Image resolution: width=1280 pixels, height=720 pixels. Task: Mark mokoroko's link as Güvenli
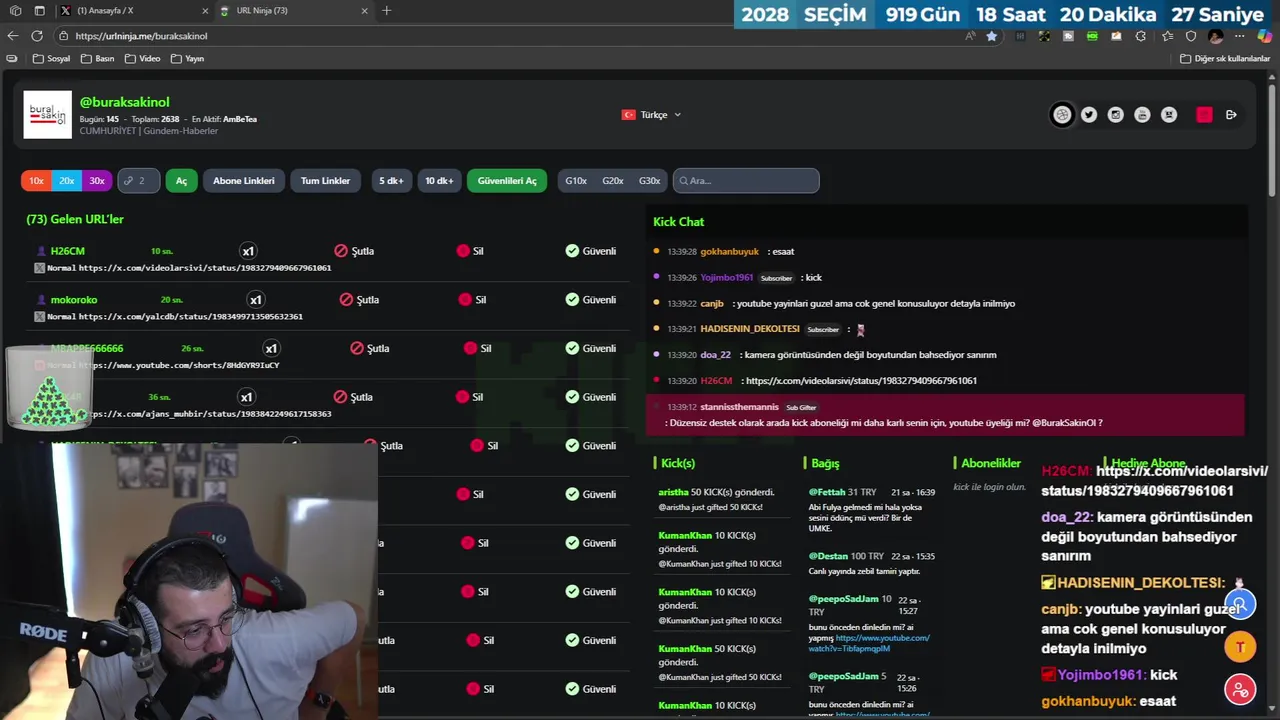590,300
